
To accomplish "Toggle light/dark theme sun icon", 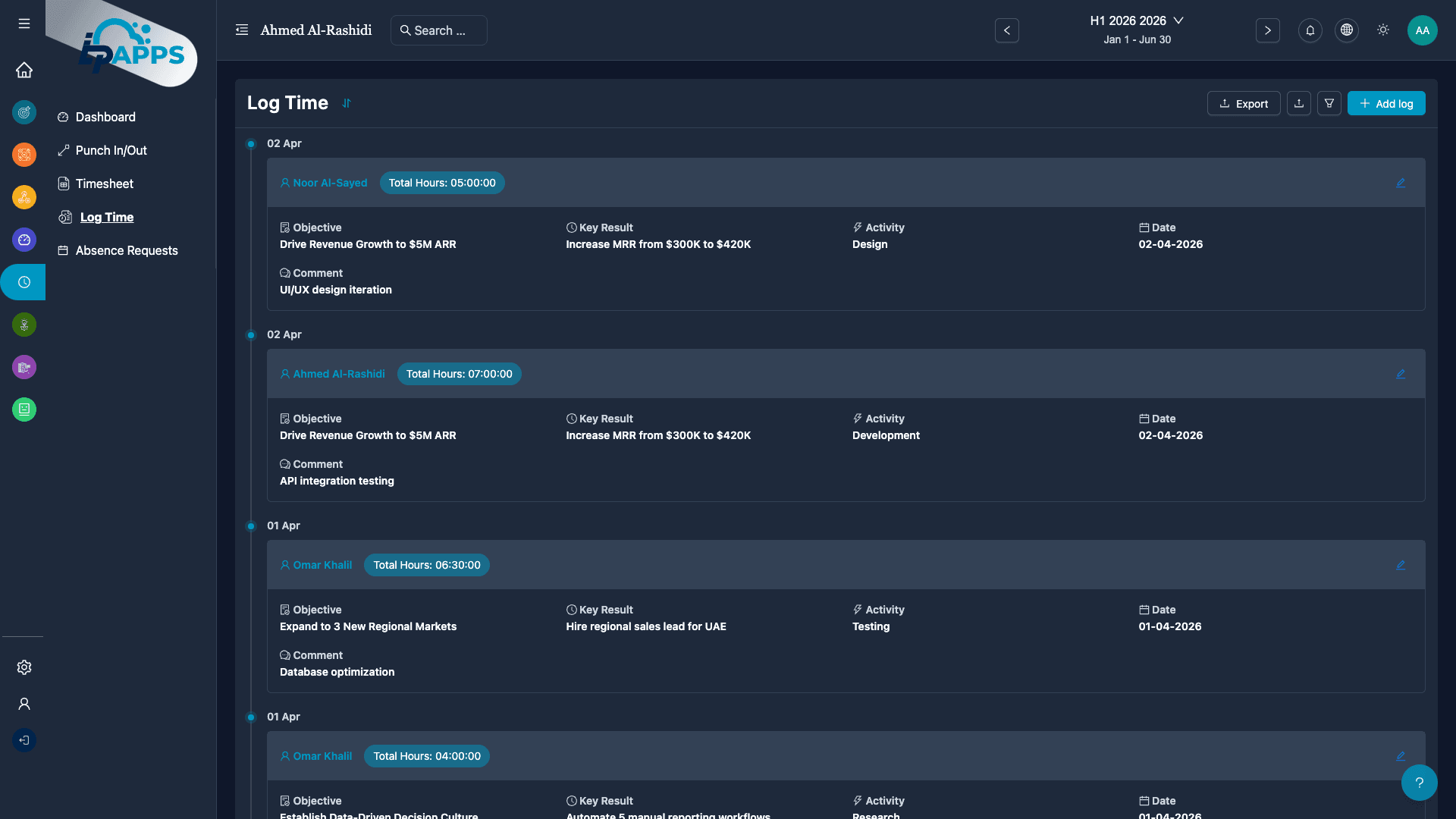I will (1383, 30).
